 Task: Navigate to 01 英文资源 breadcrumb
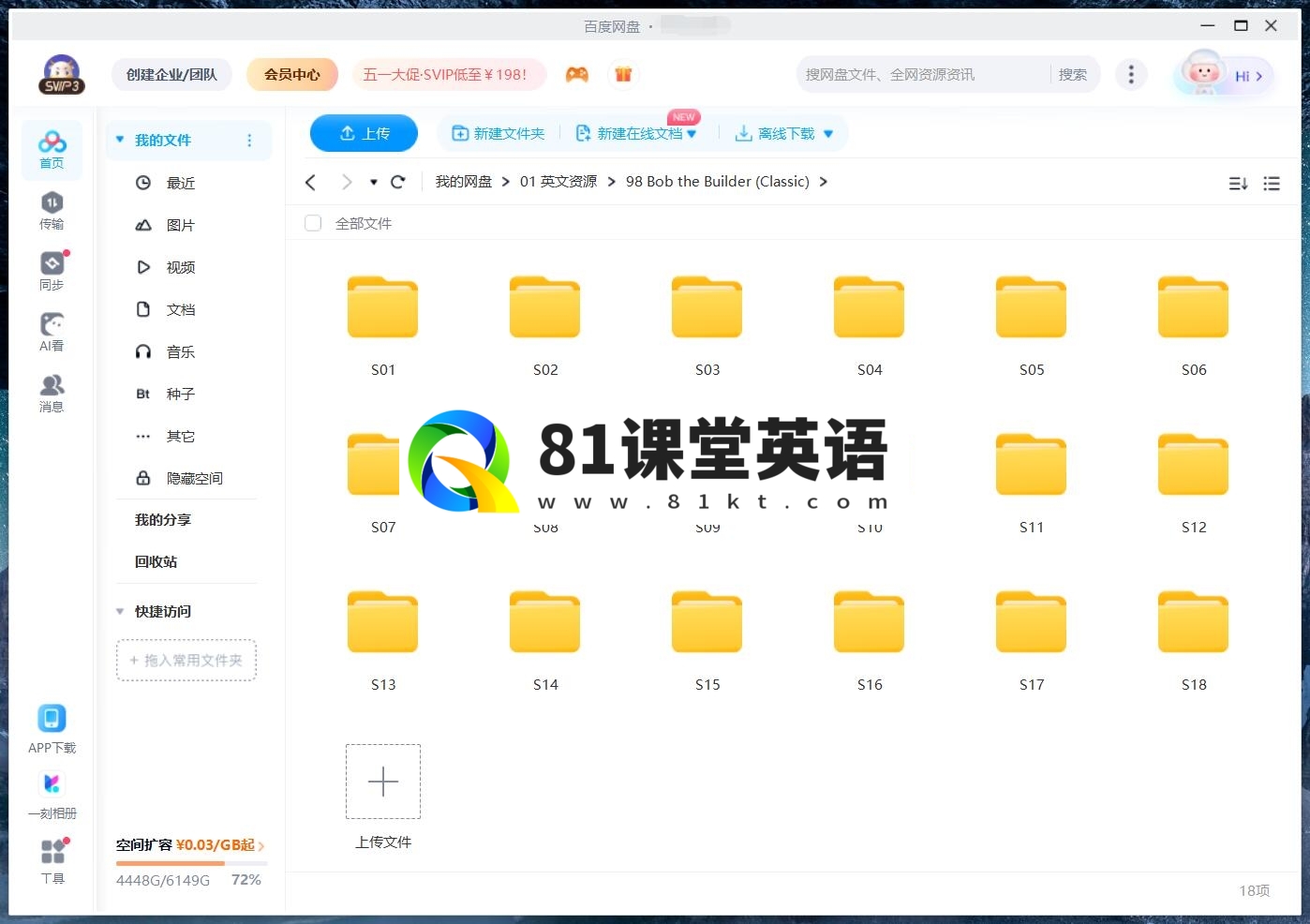point(558,182)
